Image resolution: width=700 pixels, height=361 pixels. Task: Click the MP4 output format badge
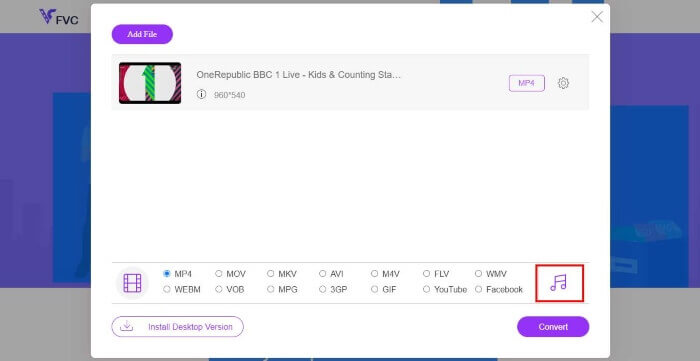[527, 83]
